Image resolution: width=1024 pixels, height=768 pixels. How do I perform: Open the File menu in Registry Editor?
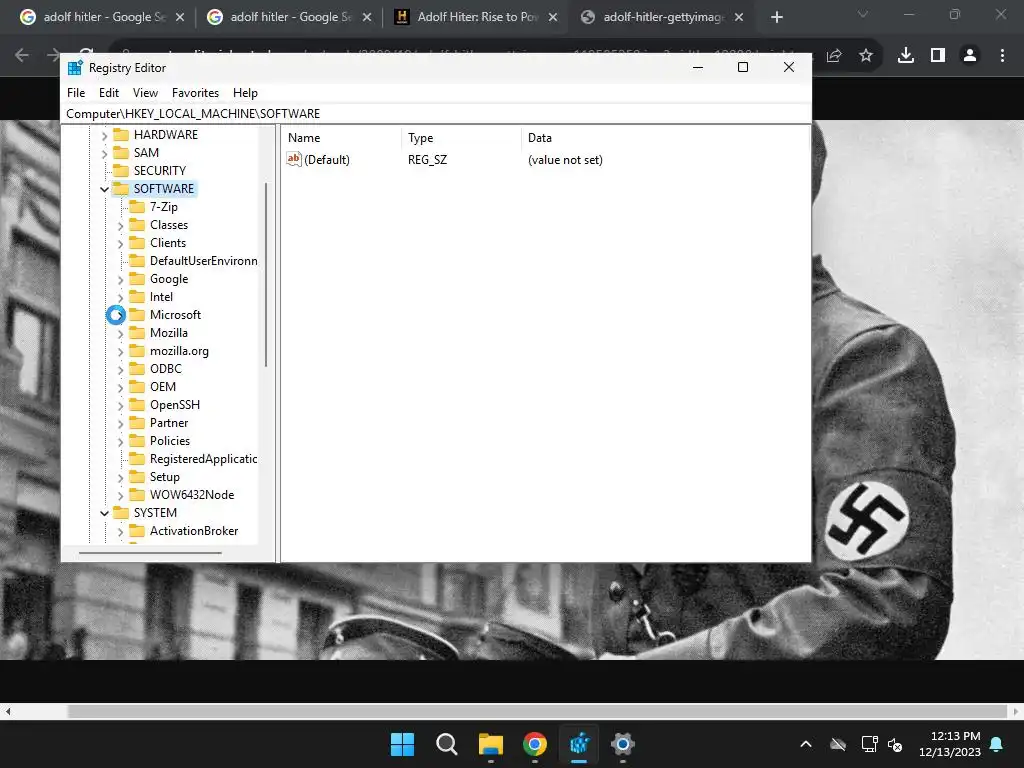pyautogui.click(x=76, y=93)
